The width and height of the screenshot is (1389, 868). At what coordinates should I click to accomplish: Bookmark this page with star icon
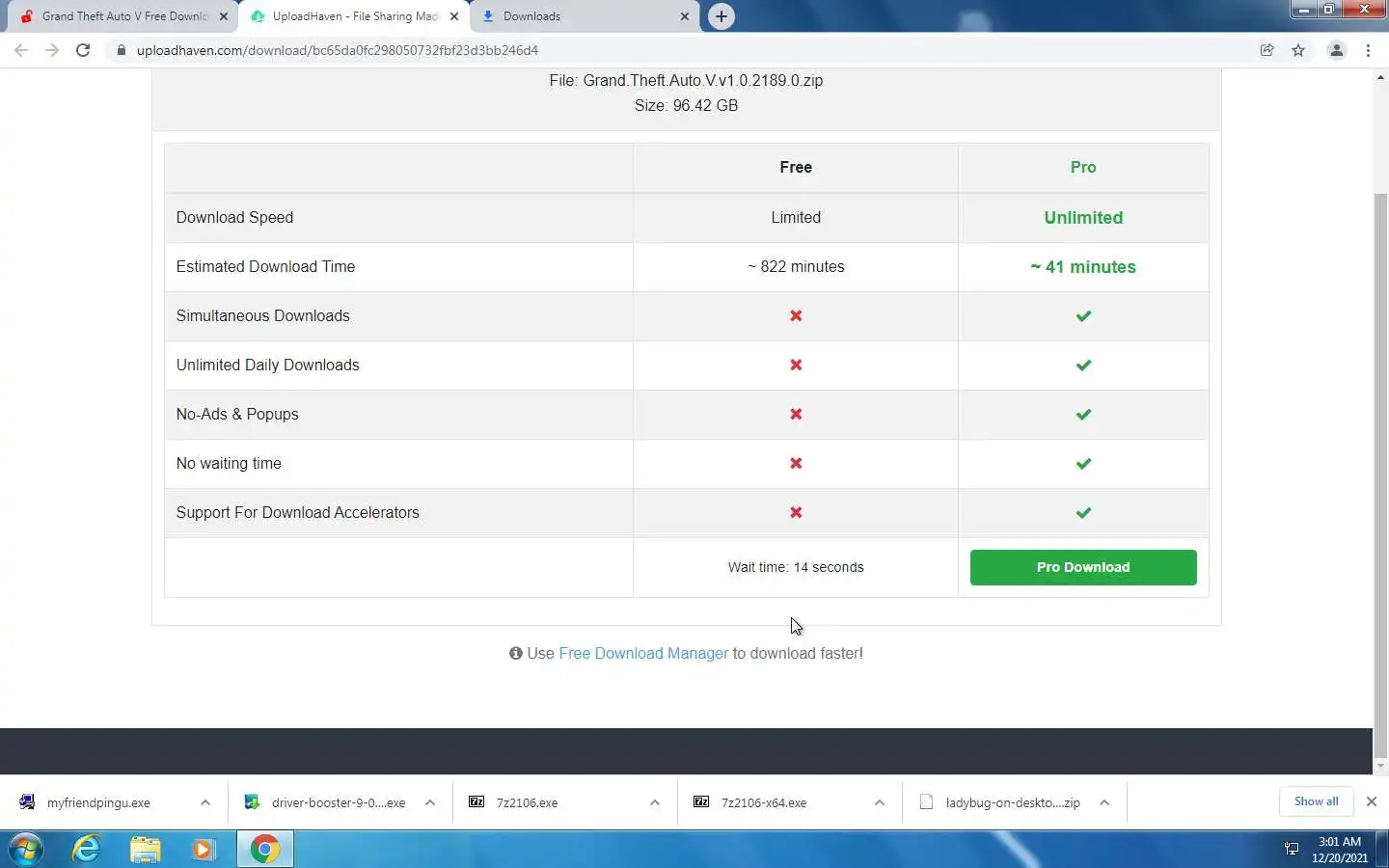coord(1298,50)
